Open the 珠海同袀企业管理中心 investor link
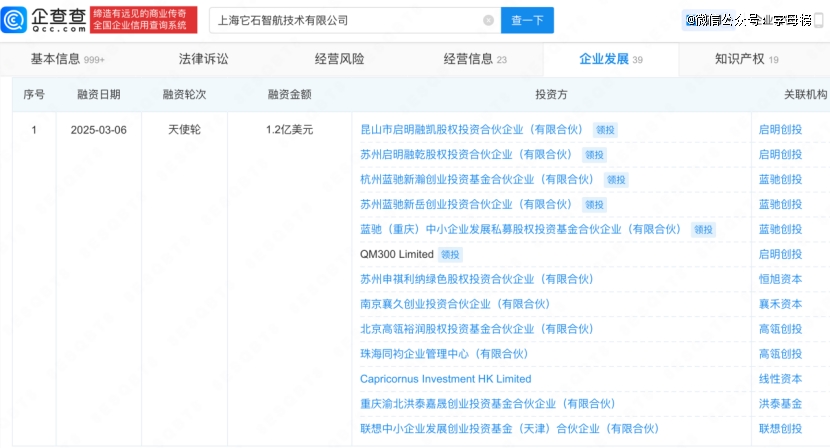The height and width of the screenshot is (448, 830). 444,354
